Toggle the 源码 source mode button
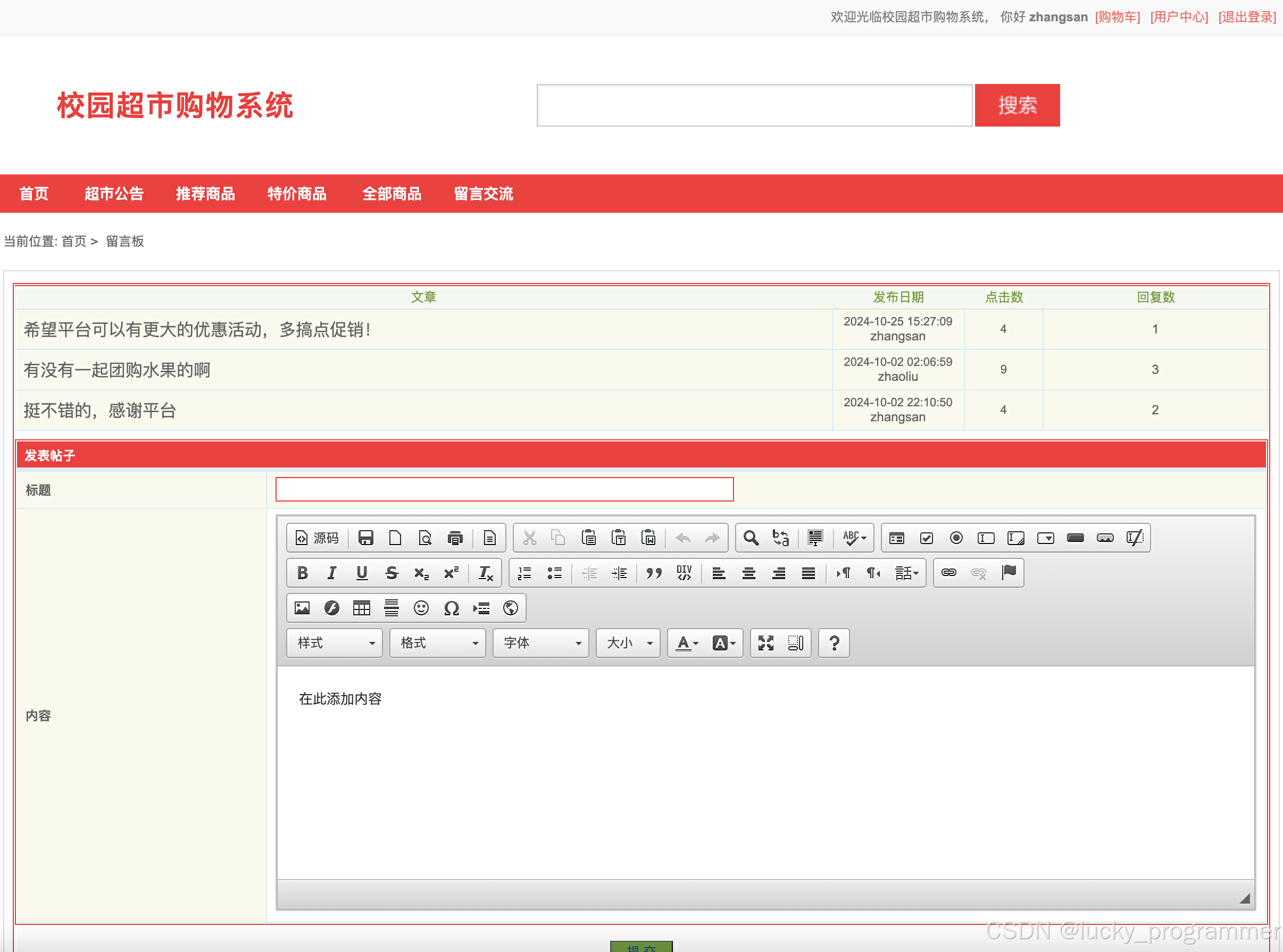 (x=317, y=538)
